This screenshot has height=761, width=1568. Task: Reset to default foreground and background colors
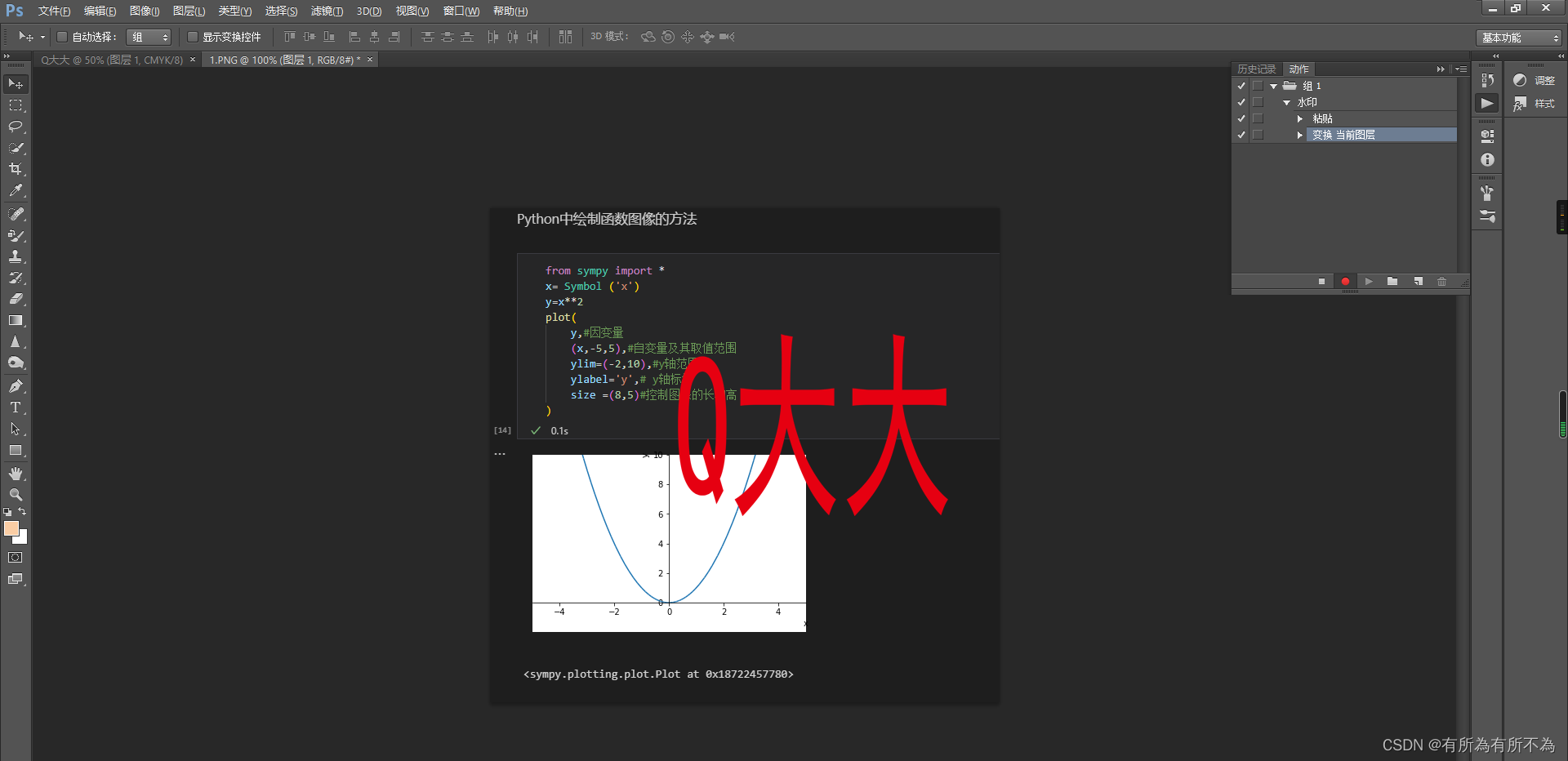7,512
